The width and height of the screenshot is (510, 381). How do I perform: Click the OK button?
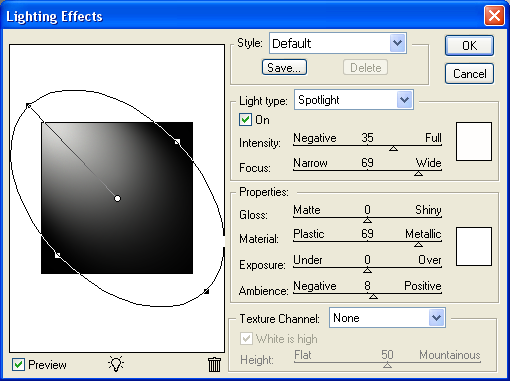point(469,45)
